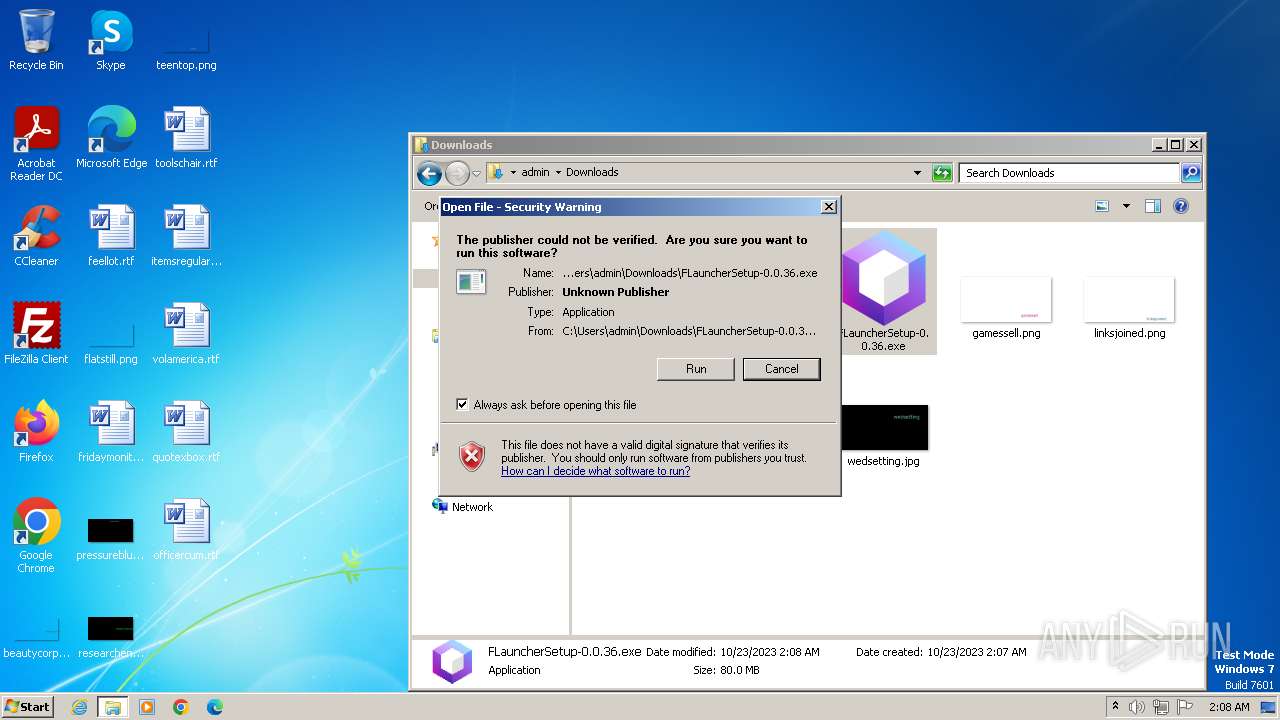
Task: Launch Firefox desktop shortcut
Action: click(x=36, y=431)
